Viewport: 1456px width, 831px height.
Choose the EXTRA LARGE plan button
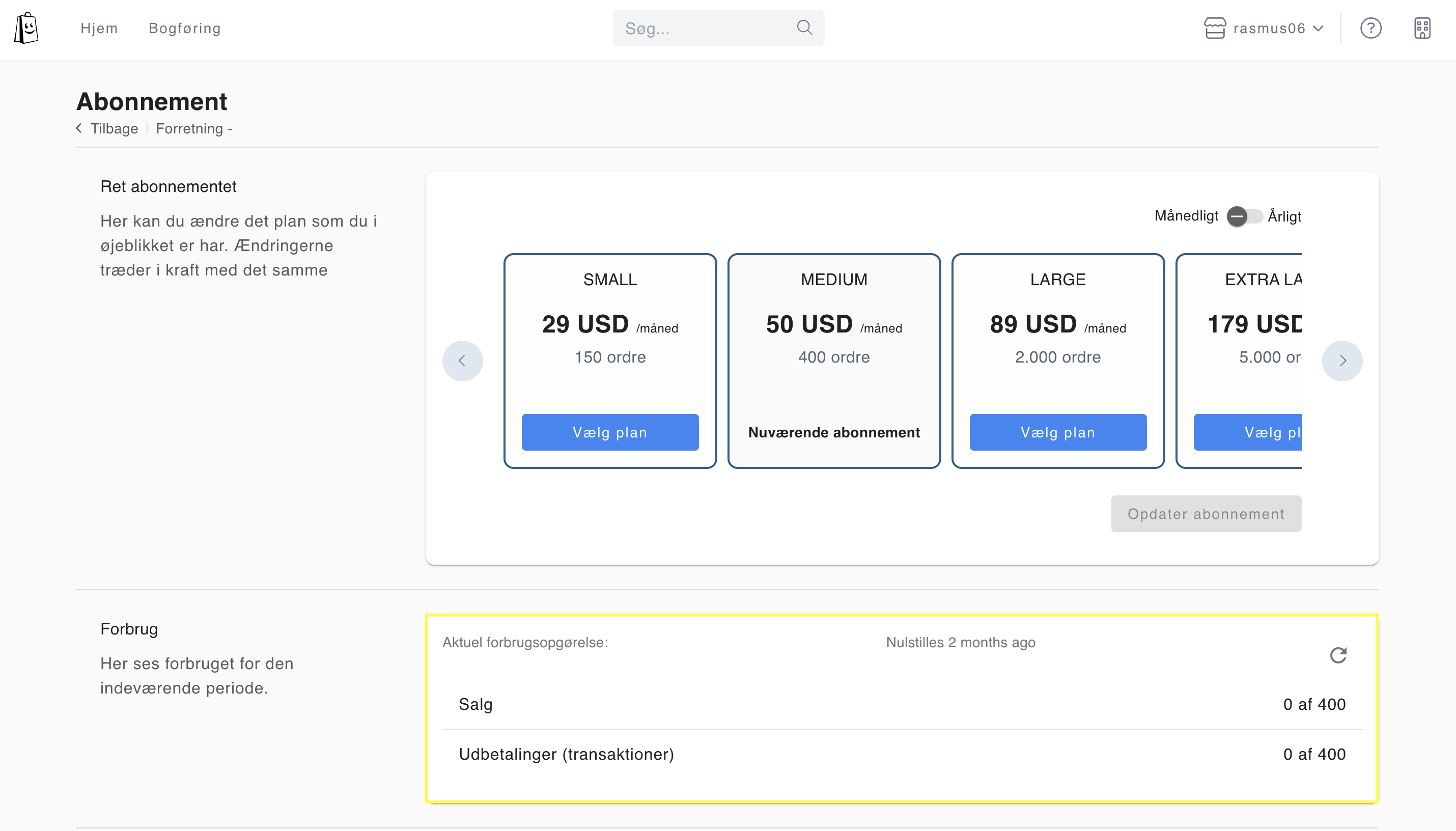1247,432
